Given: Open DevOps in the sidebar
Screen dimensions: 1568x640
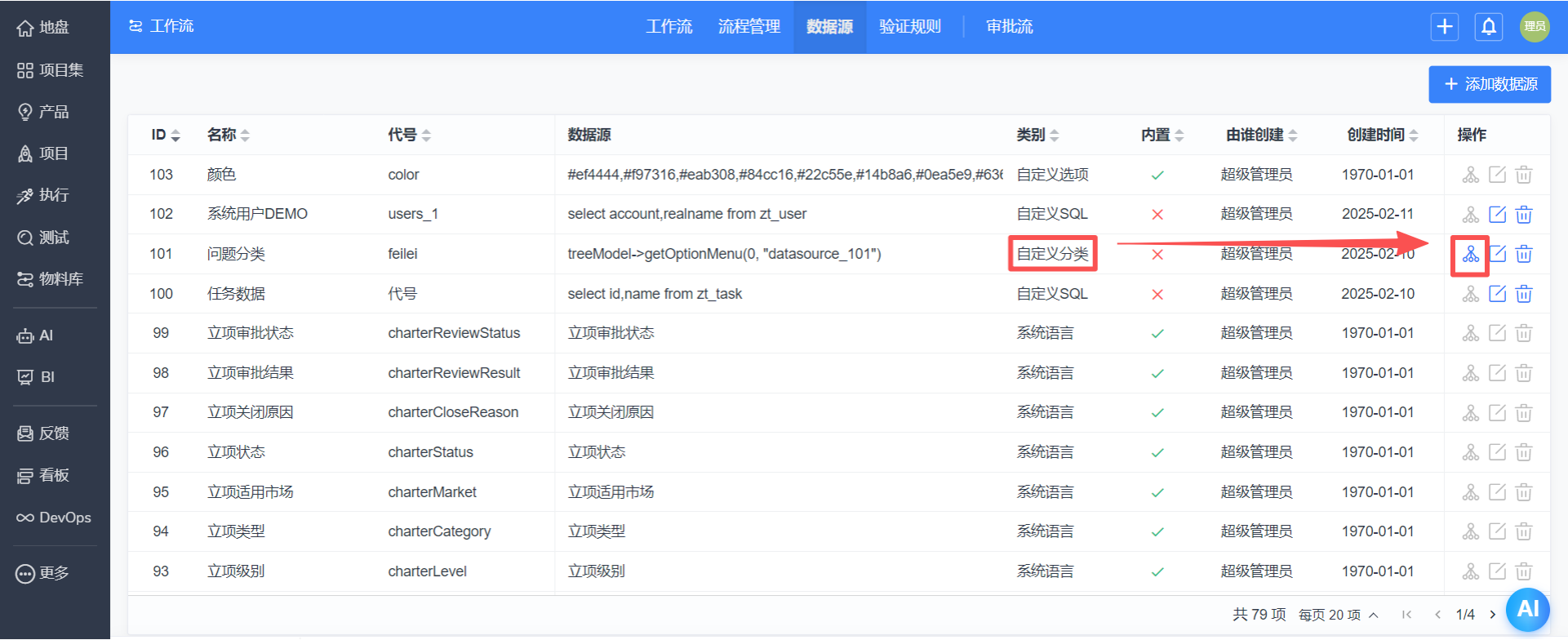Looking at the screenshot, I should click(55, 518).
